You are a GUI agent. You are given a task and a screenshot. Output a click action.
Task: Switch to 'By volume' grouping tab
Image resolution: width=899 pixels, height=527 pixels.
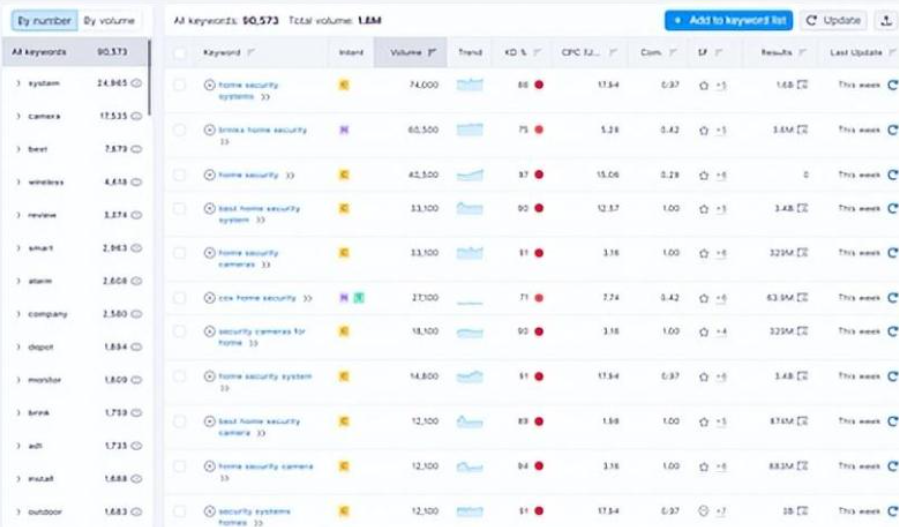point(109,21)
